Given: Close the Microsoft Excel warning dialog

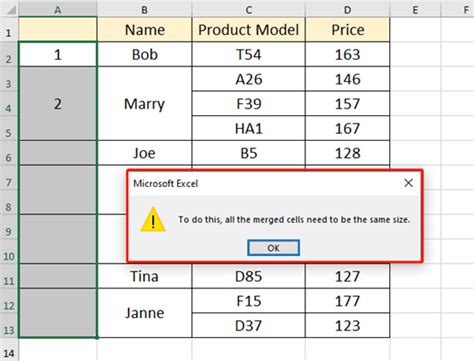Looking at the screenshot, I should coord(408,183).
